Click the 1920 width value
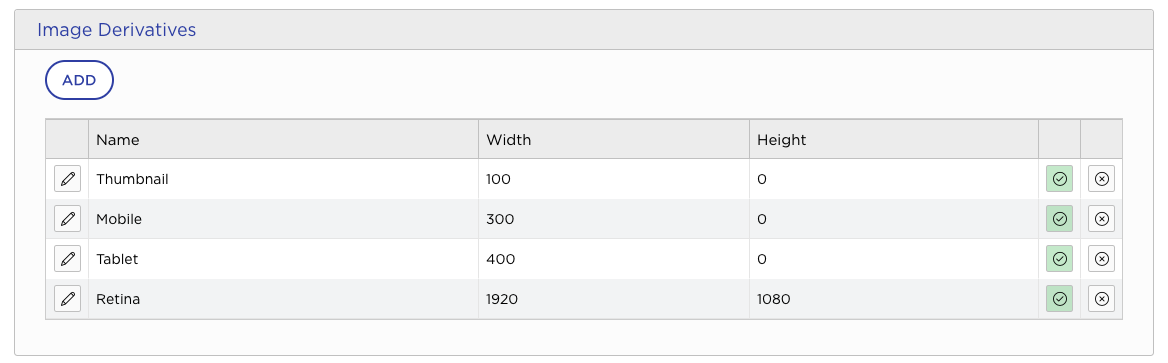 (501, 299)
